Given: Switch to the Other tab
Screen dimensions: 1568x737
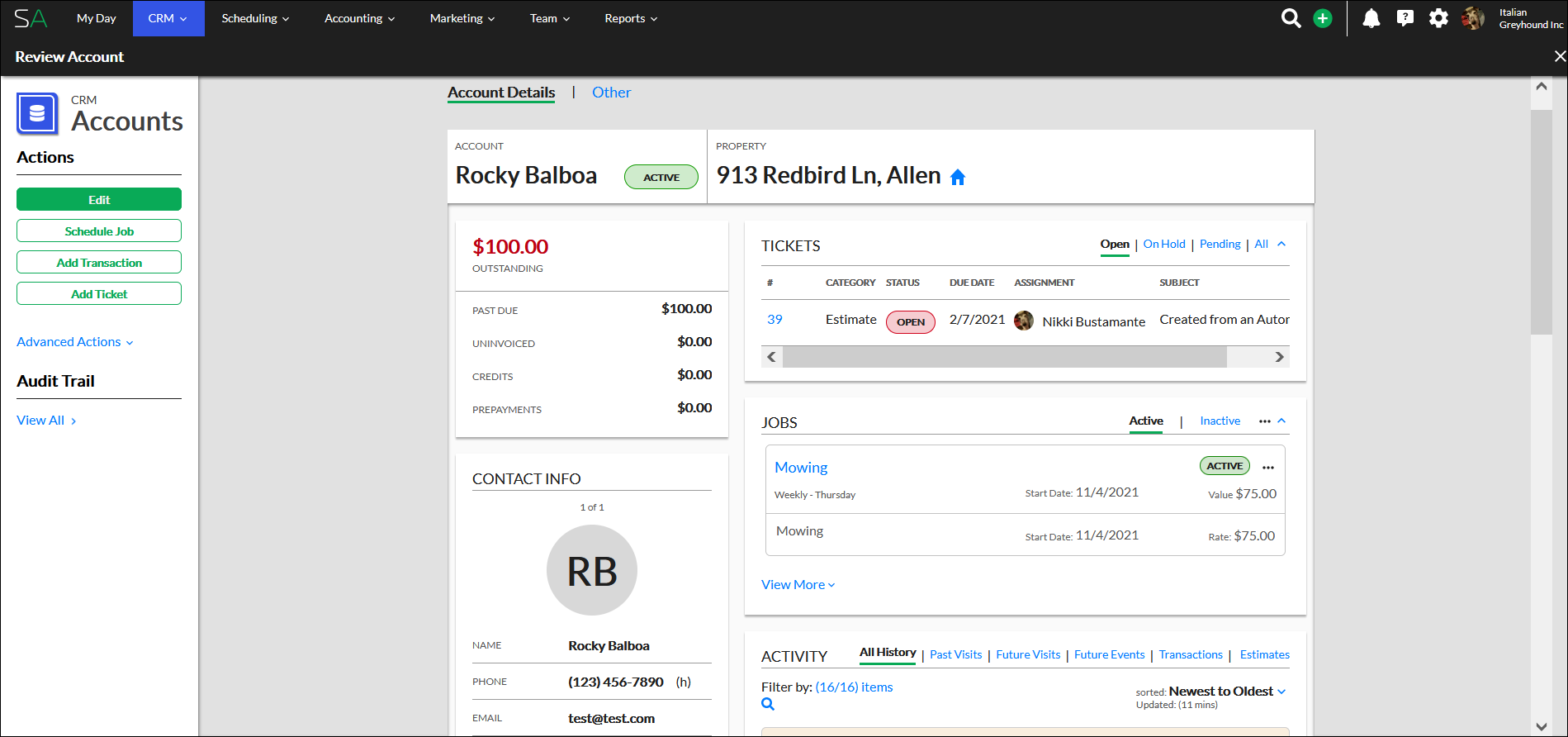Looking at the screenshot, I should (x=611, y=93).
